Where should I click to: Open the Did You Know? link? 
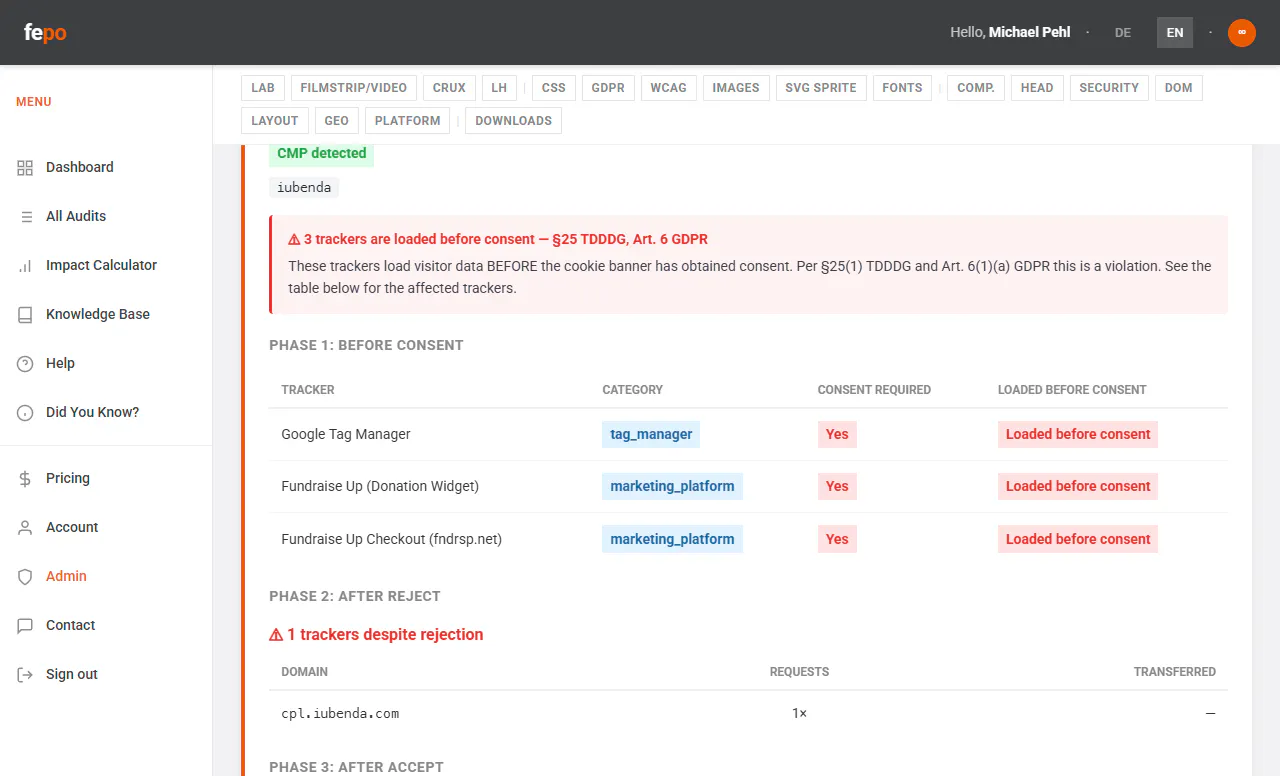click(93, 413)
